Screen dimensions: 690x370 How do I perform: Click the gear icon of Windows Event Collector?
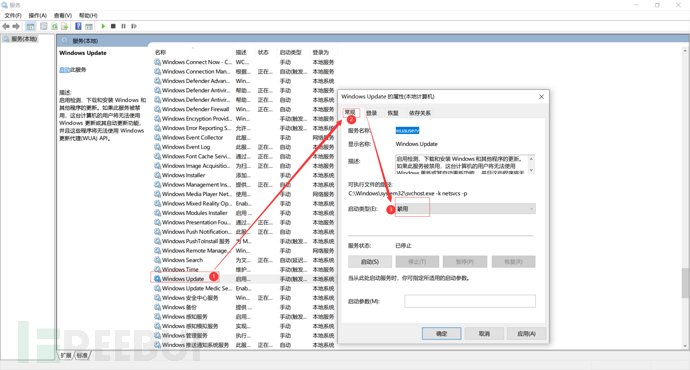pyautogui.click(x=157, y=137)
